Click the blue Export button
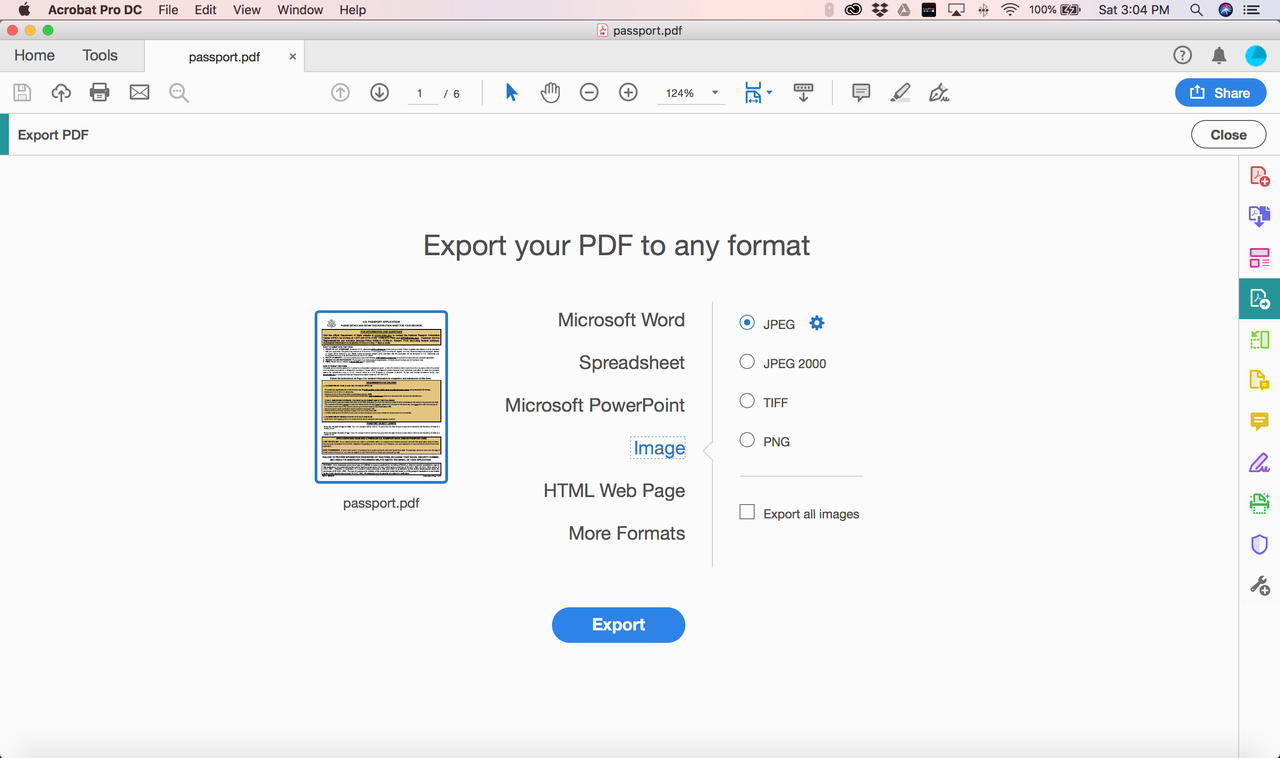Image resolution: width=1280 pixels, height=758 pixels. point(618,624)
